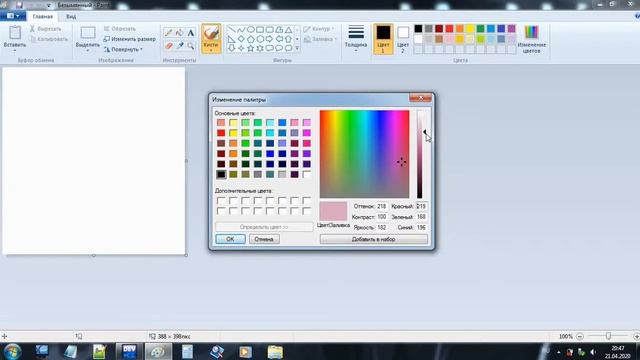The width and height of the screenshot is (640, 360).
Task: Choose the Five-point star shape
Action: (x=251, y=48)
